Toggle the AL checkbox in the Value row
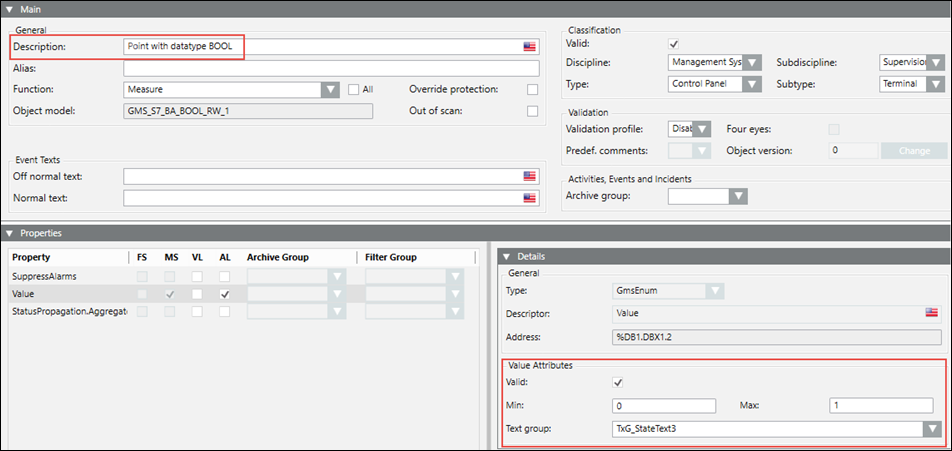The width and height of the screenshot is (952, 451). coord(225,294)
